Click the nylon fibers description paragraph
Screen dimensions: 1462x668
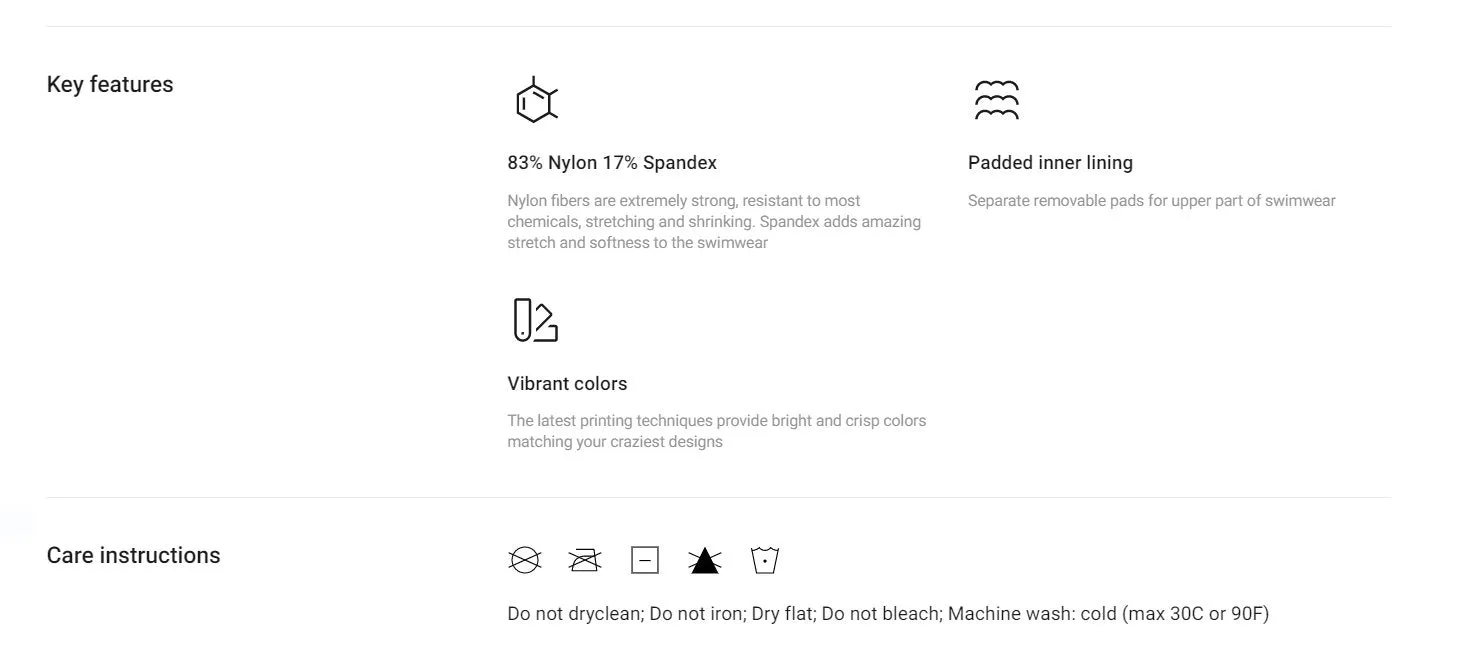tap(714, 221)
